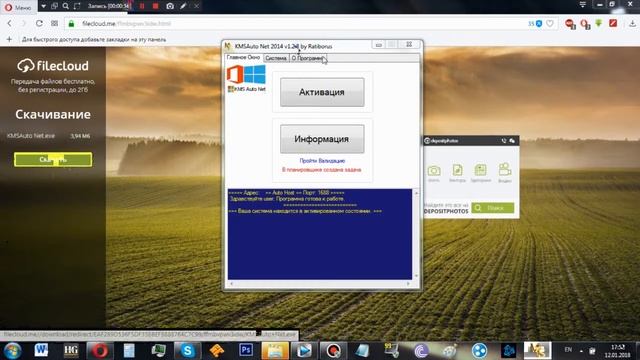The width and height of the screenshot is (640, 360).
Task: Open the Opera Меню button
Action: (x=18, y=7)
